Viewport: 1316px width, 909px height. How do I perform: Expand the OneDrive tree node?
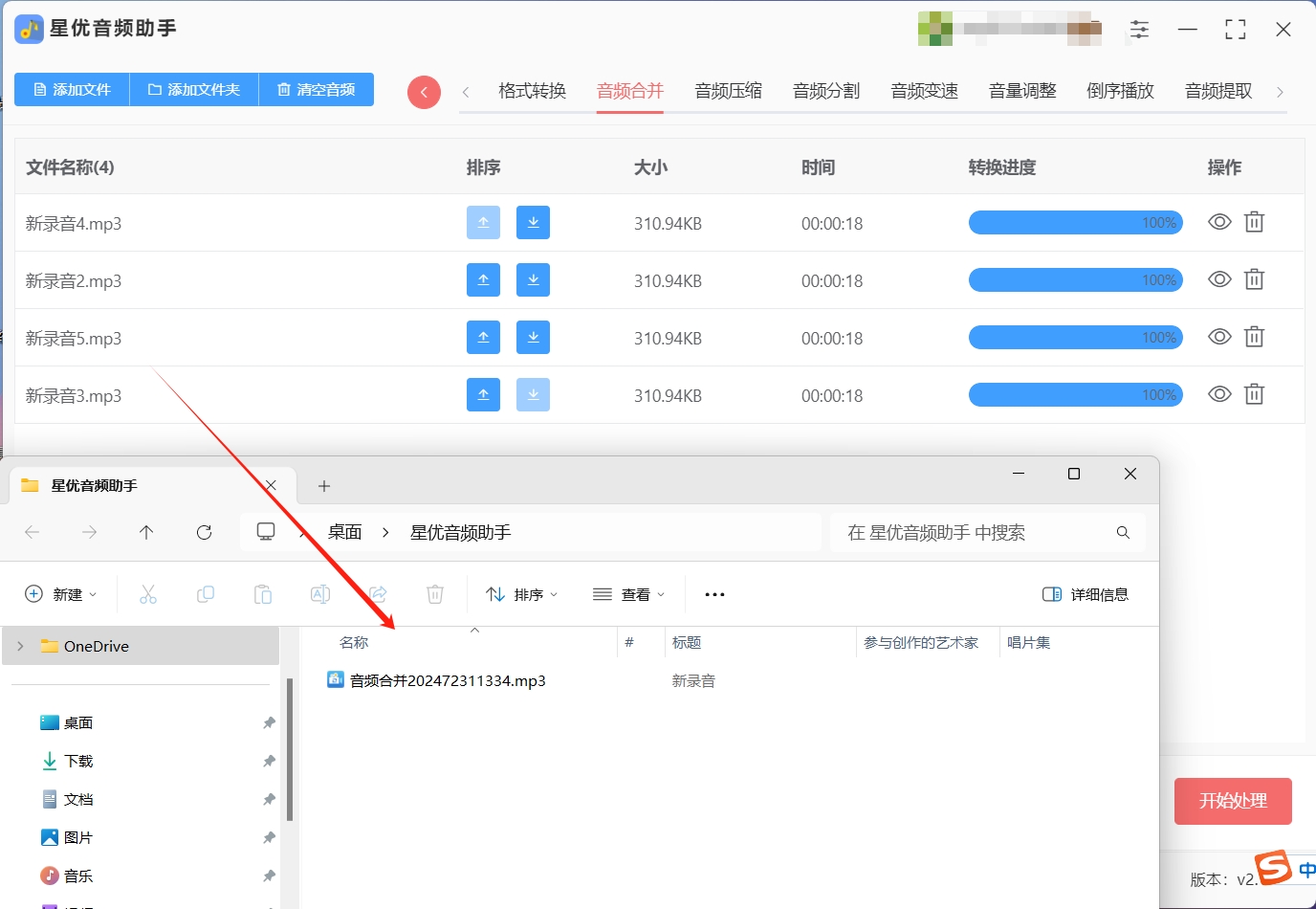pyautogui.click(x=20, y=646)
